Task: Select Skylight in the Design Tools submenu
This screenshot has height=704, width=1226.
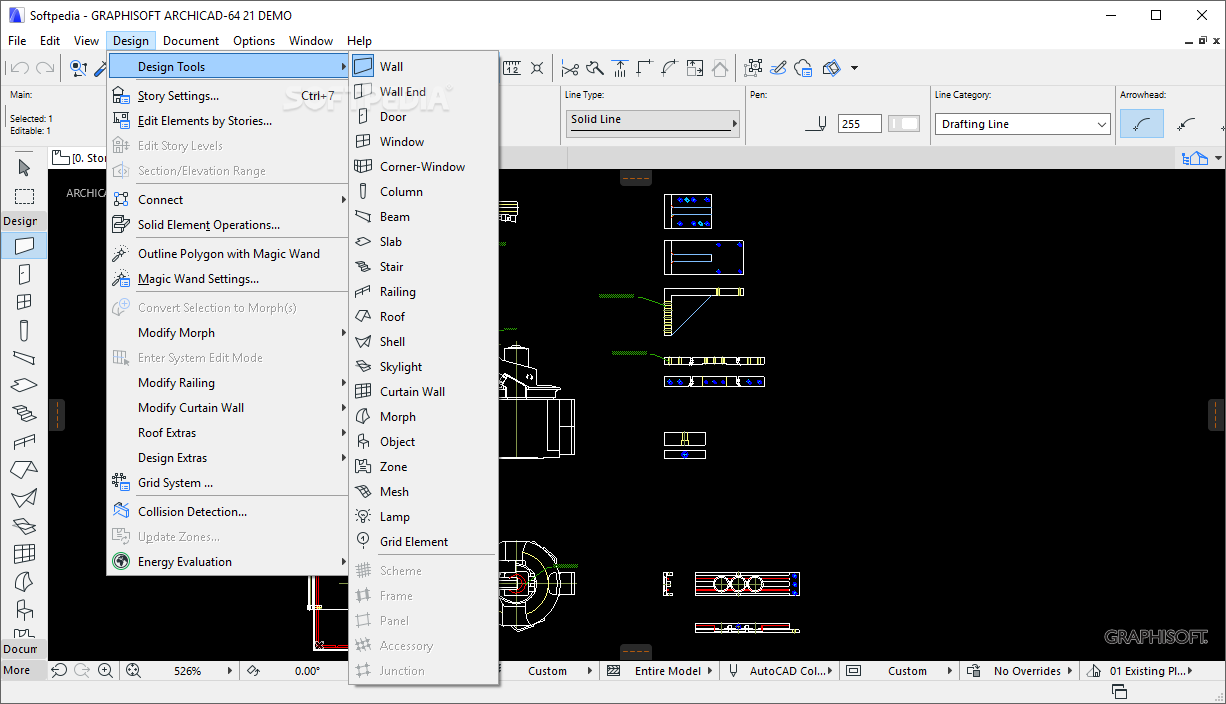Action: pyautogui.click(x=423, y=367)
